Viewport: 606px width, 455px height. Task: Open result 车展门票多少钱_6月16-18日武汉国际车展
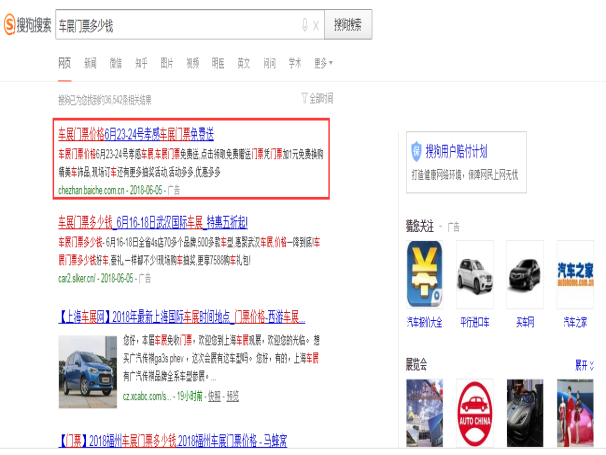click(153, 222)
